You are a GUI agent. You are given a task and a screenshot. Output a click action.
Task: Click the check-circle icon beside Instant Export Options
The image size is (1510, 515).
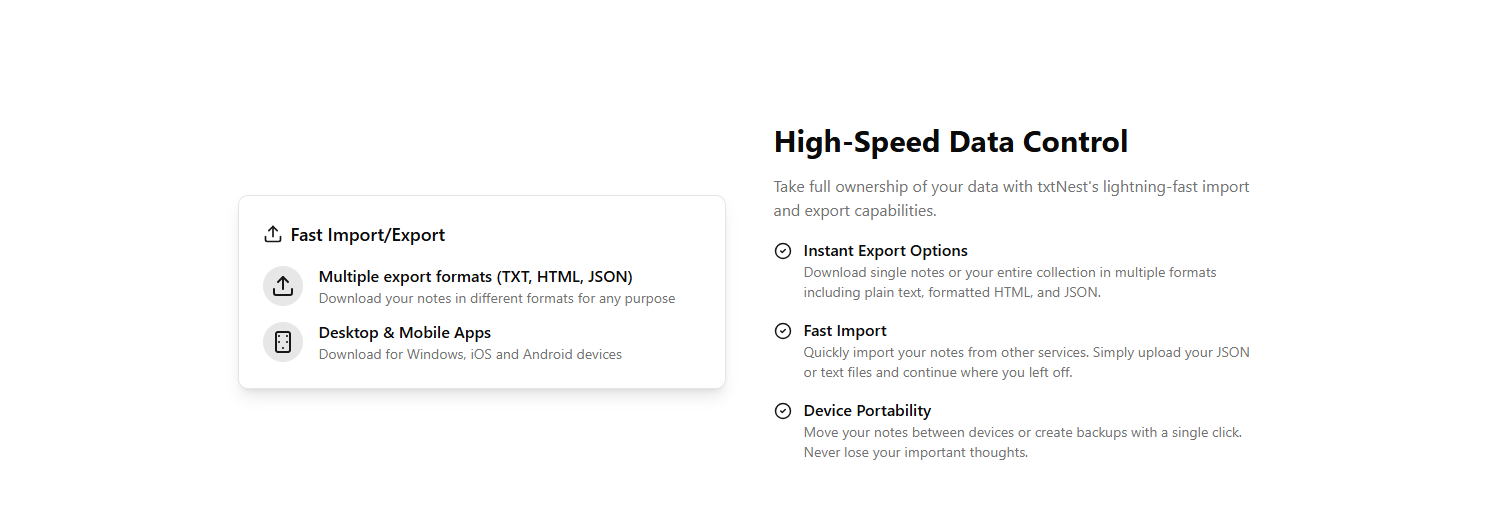pyautogui.click(x=783, y=251)
